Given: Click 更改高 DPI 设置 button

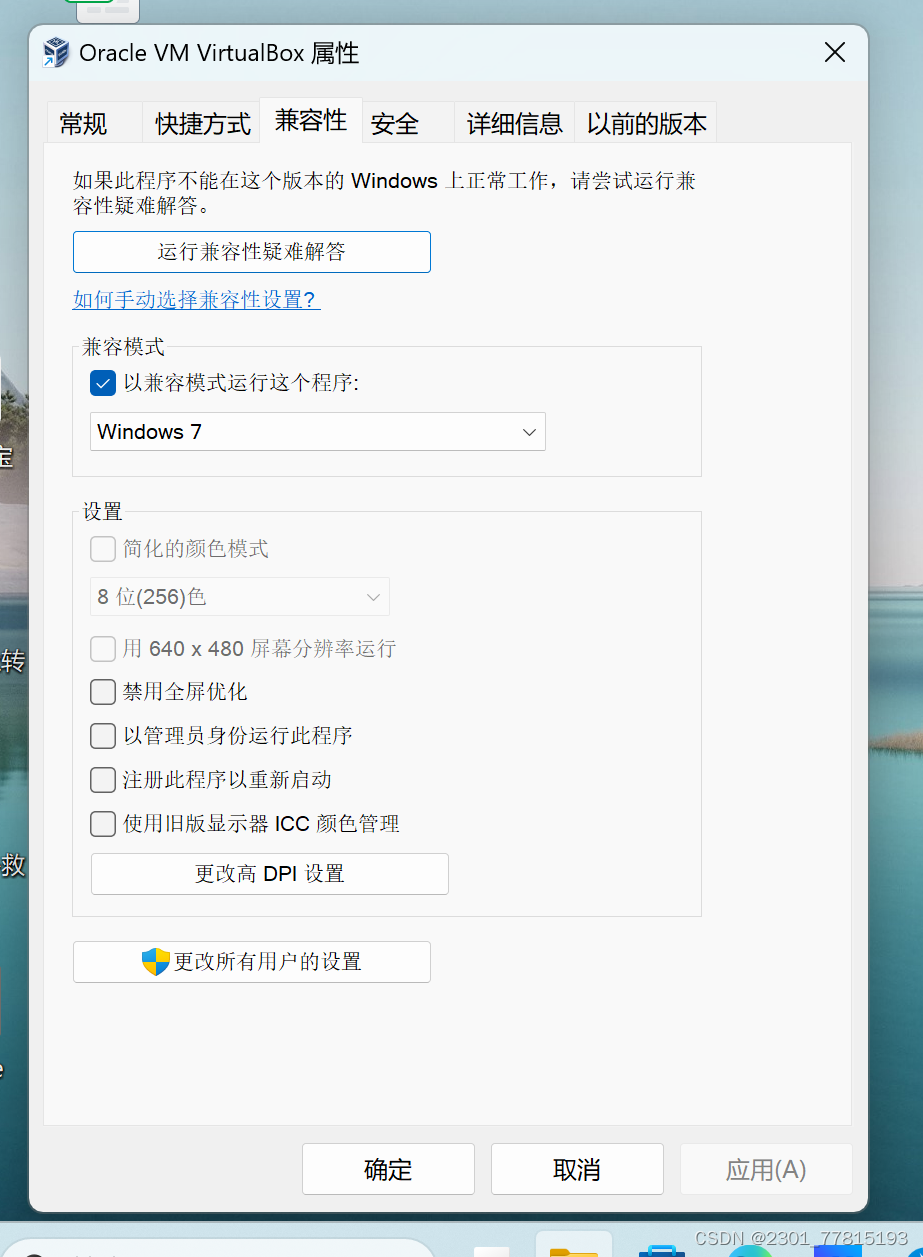Looking at the screenshot, I should point(270,874).
